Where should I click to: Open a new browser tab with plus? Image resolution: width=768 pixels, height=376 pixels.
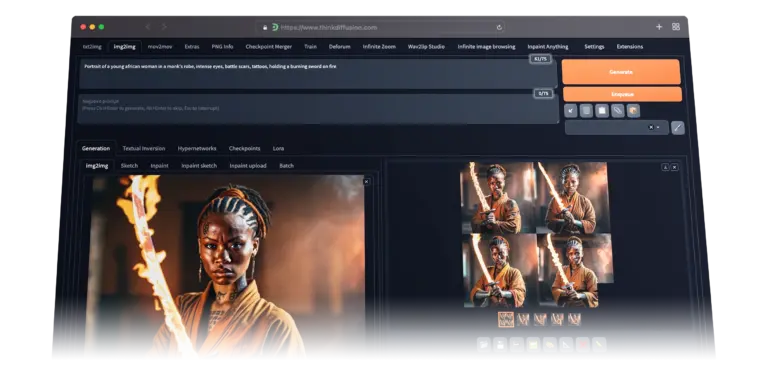[659, 27]
